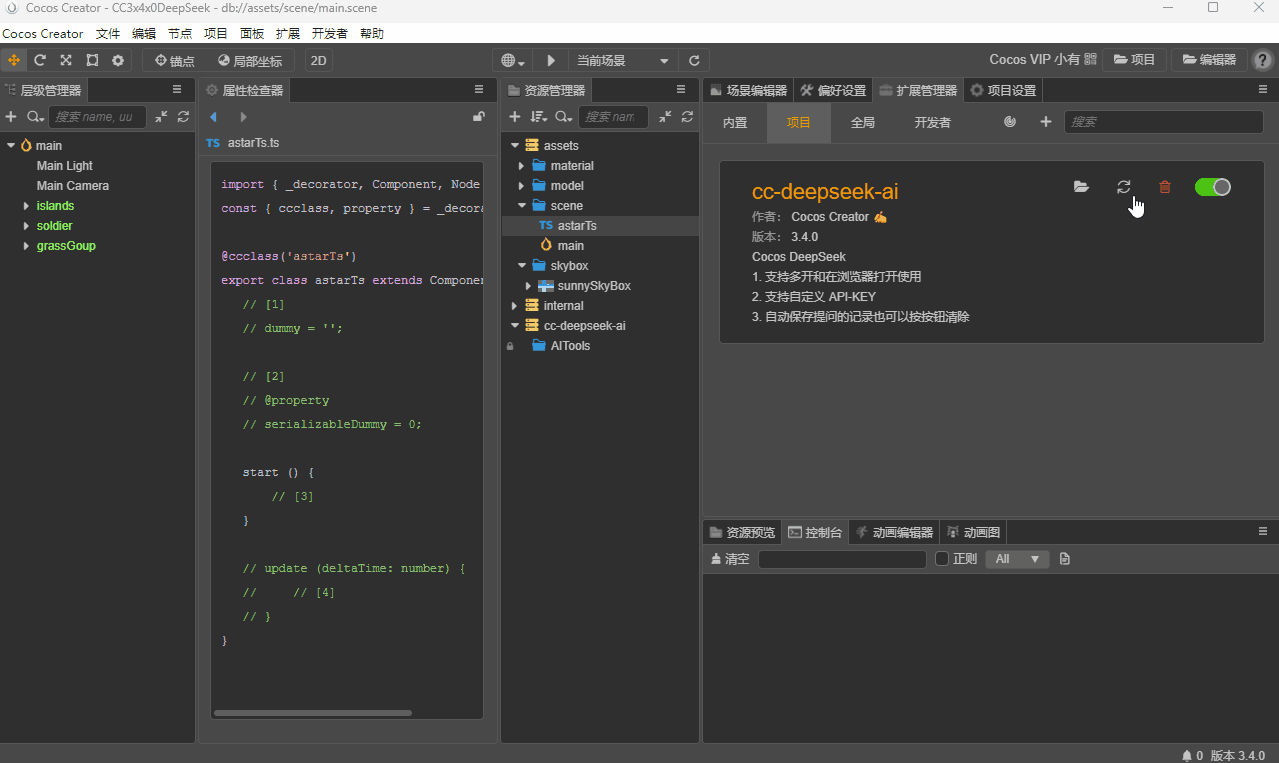Screen dimensions: 1279x763
Task: Switch to the 动画编辑器 tab
Action: pos(895,532)
